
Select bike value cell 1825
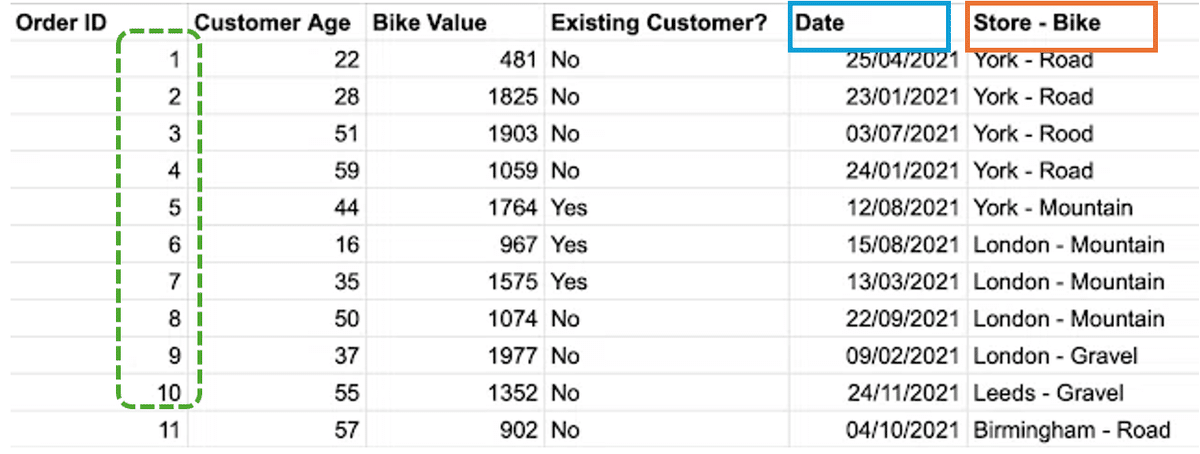(455, 97)
